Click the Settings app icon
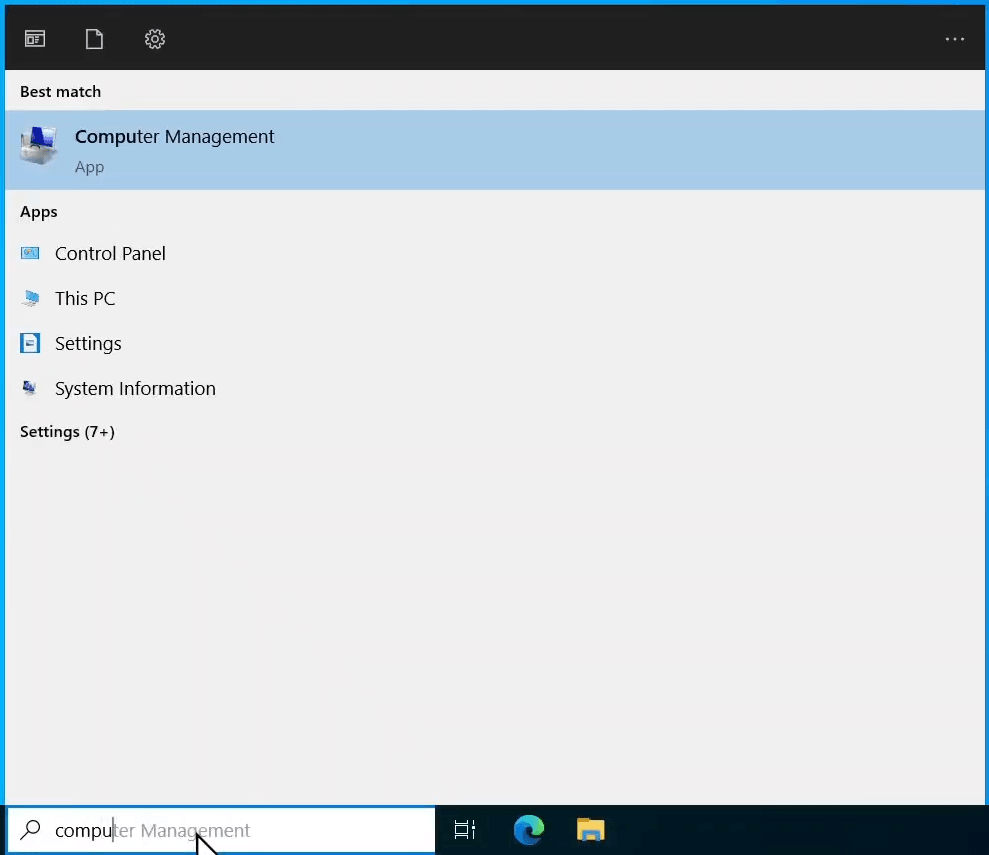Screen dimensions: 989x855 pyautogui.click(x=30, y=343)
